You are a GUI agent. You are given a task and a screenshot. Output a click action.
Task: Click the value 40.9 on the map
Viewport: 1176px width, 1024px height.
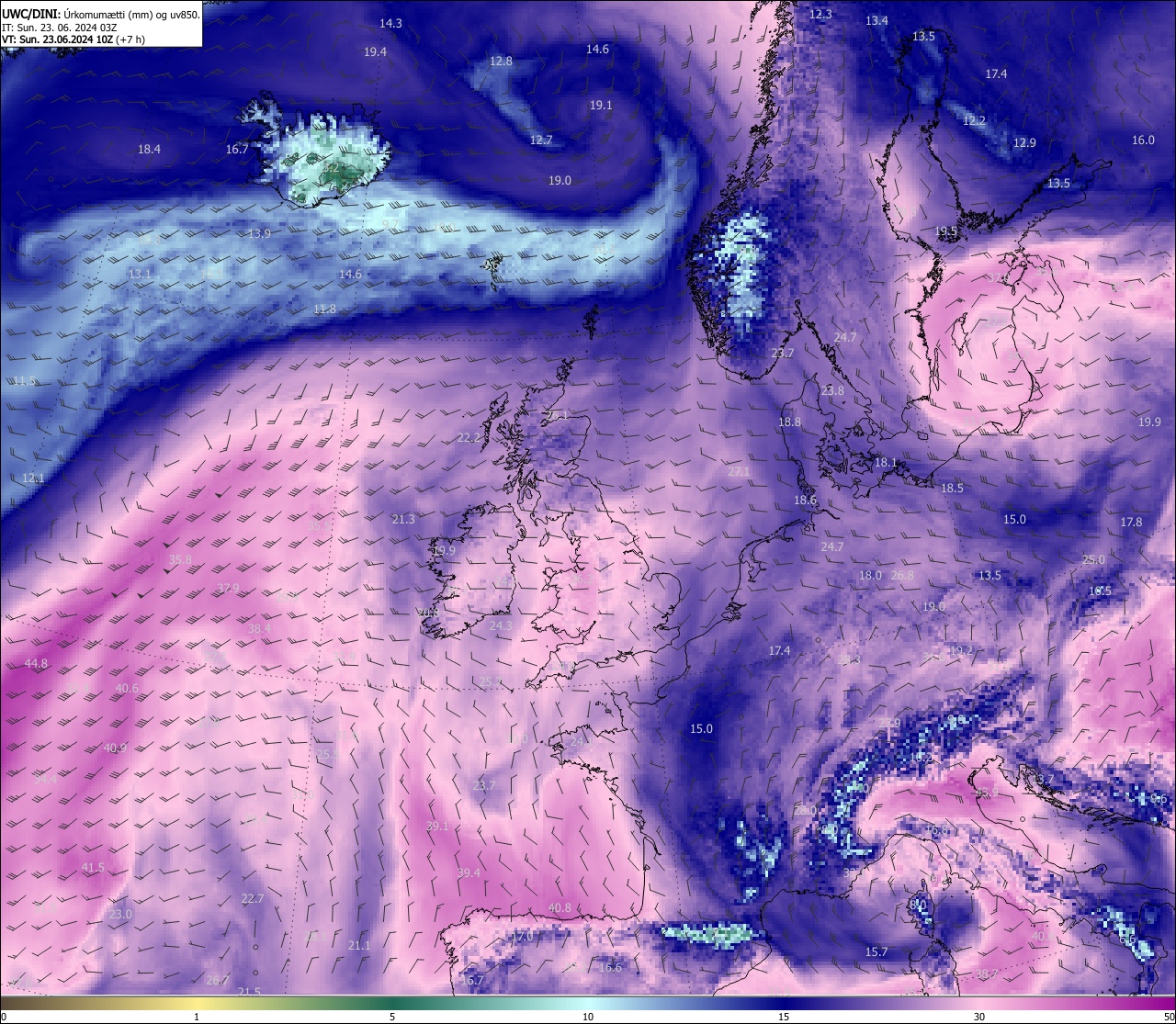click(x=115, y=748)
